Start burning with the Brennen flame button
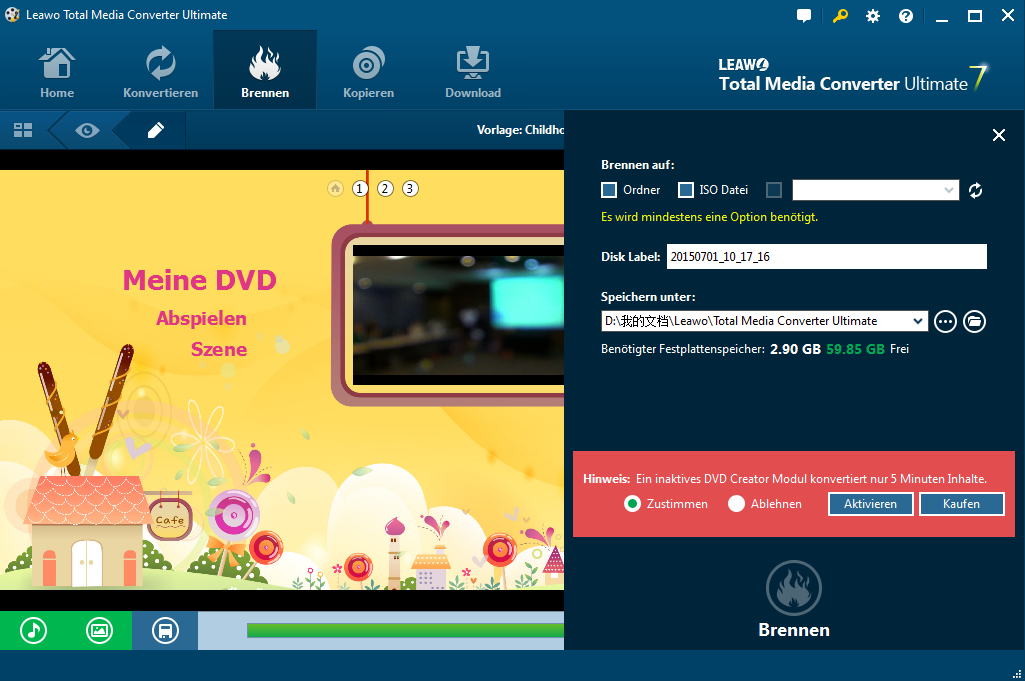This screenshot has width=1025, height=681. 794,588
